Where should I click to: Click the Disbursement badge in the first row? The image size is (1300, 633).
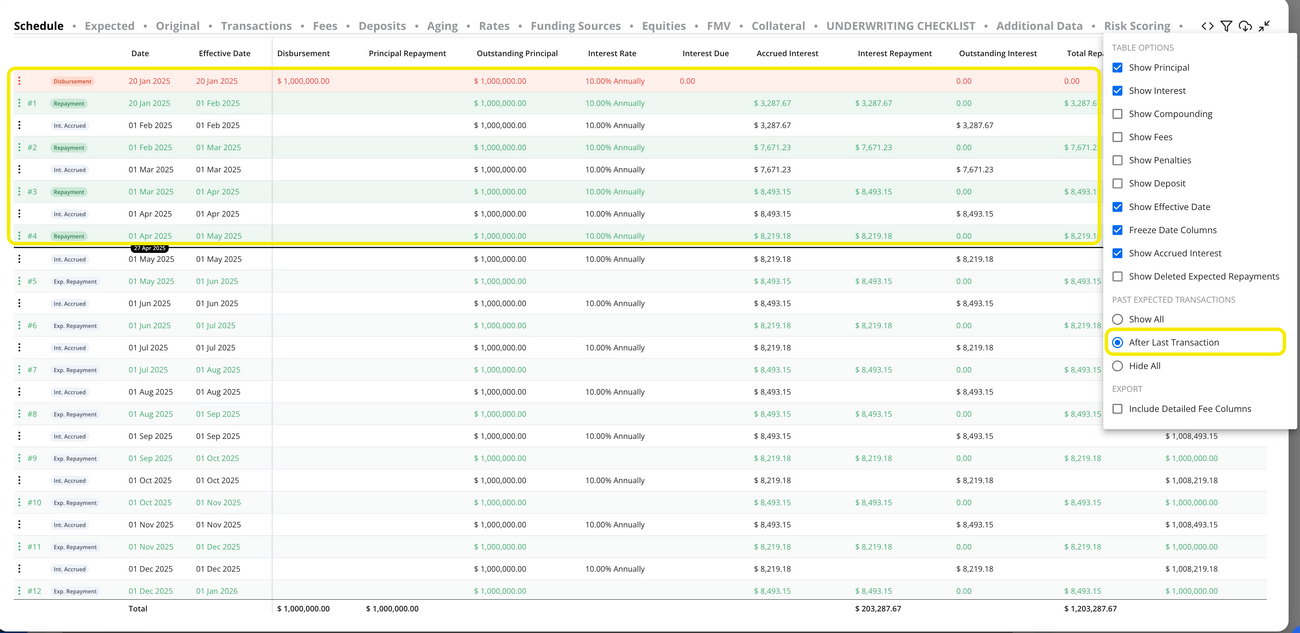pyautogui.click(x=72, y=81)
